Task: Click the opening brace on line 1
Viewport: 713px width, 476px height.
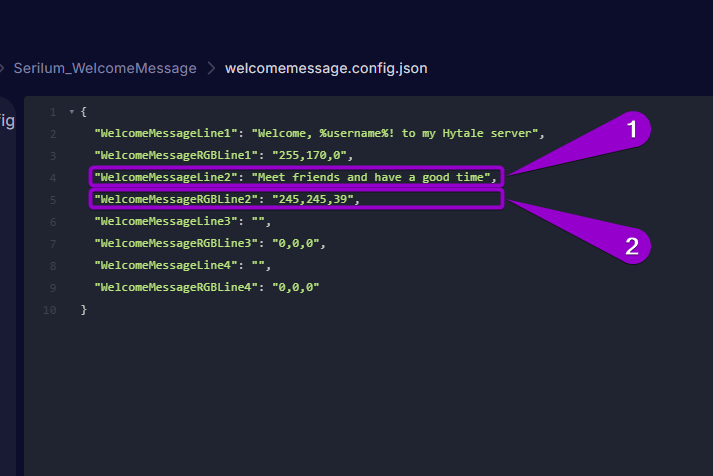Action: coord(84,112)
